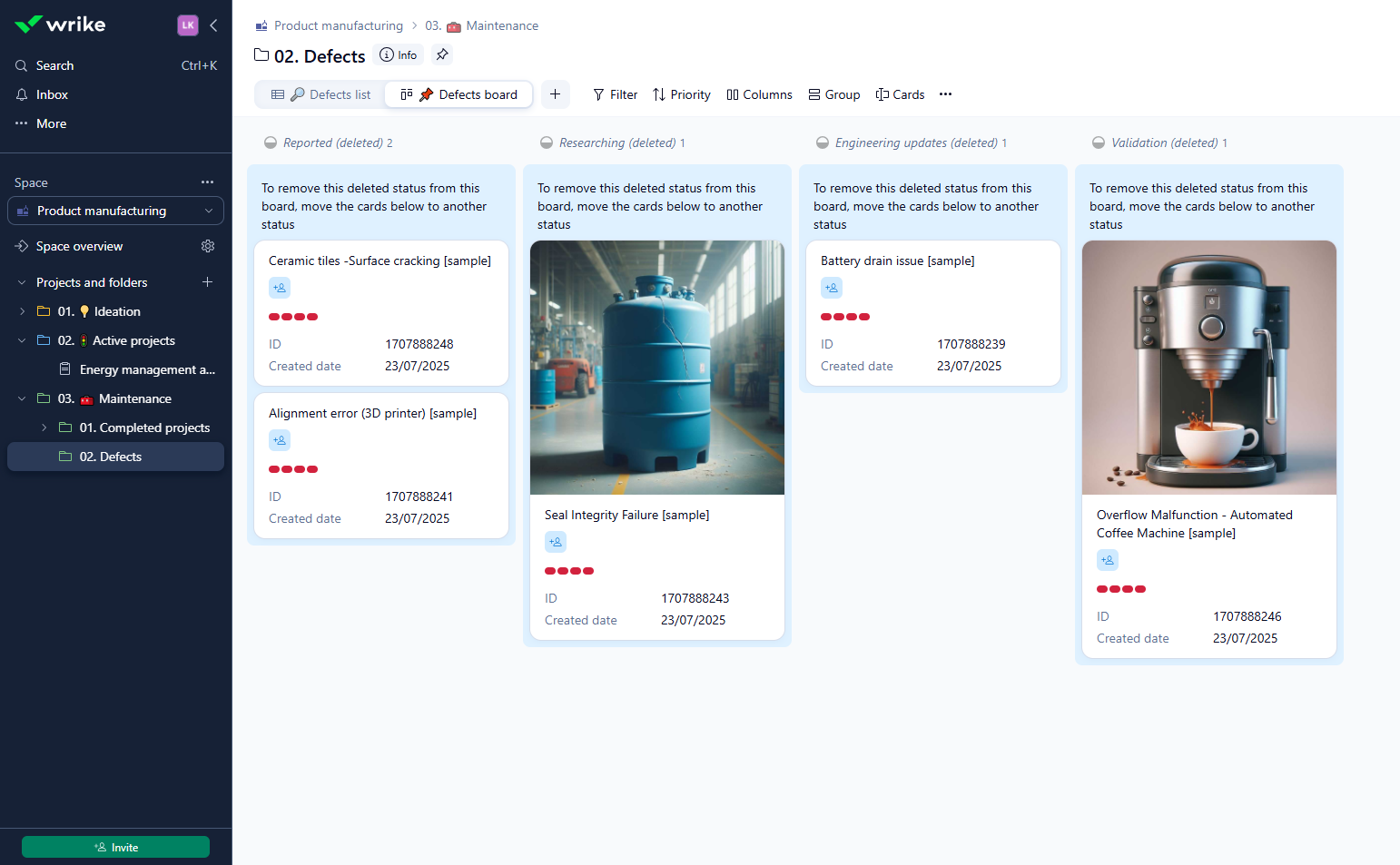Add a new view with the plus button

555,94
